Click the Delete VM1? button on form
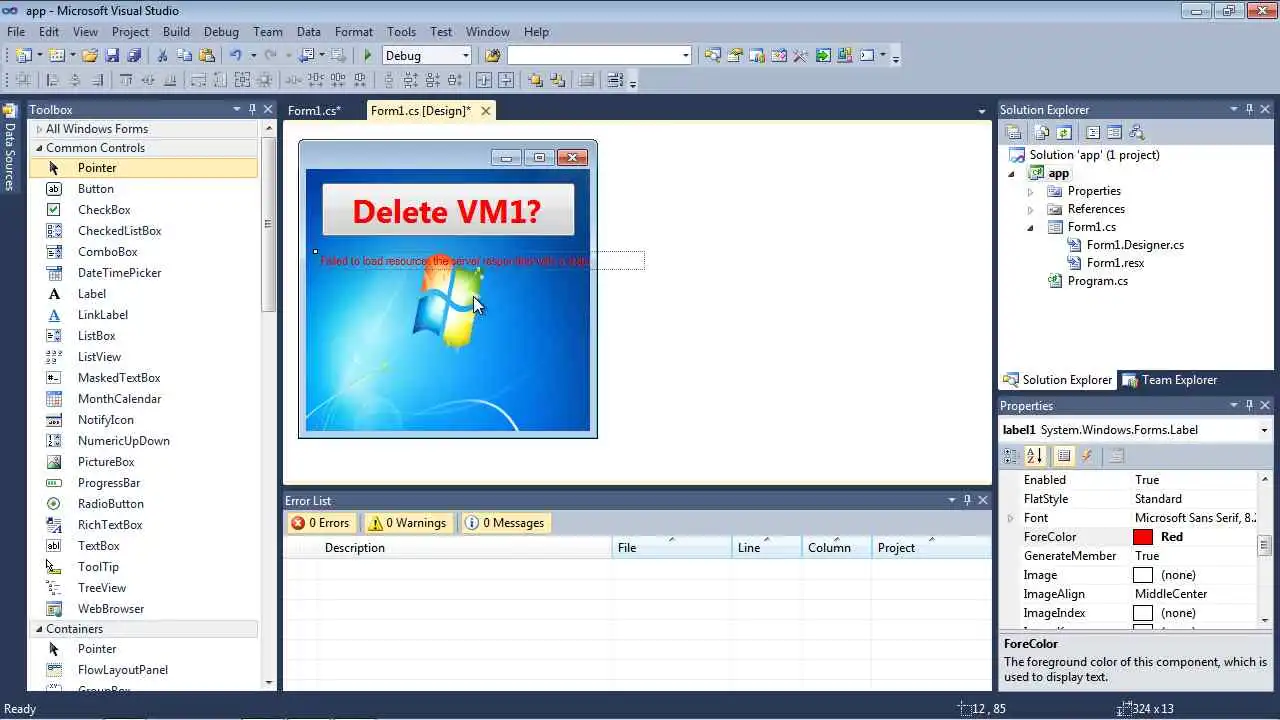 pyautogui.click(x=448, y=210)
